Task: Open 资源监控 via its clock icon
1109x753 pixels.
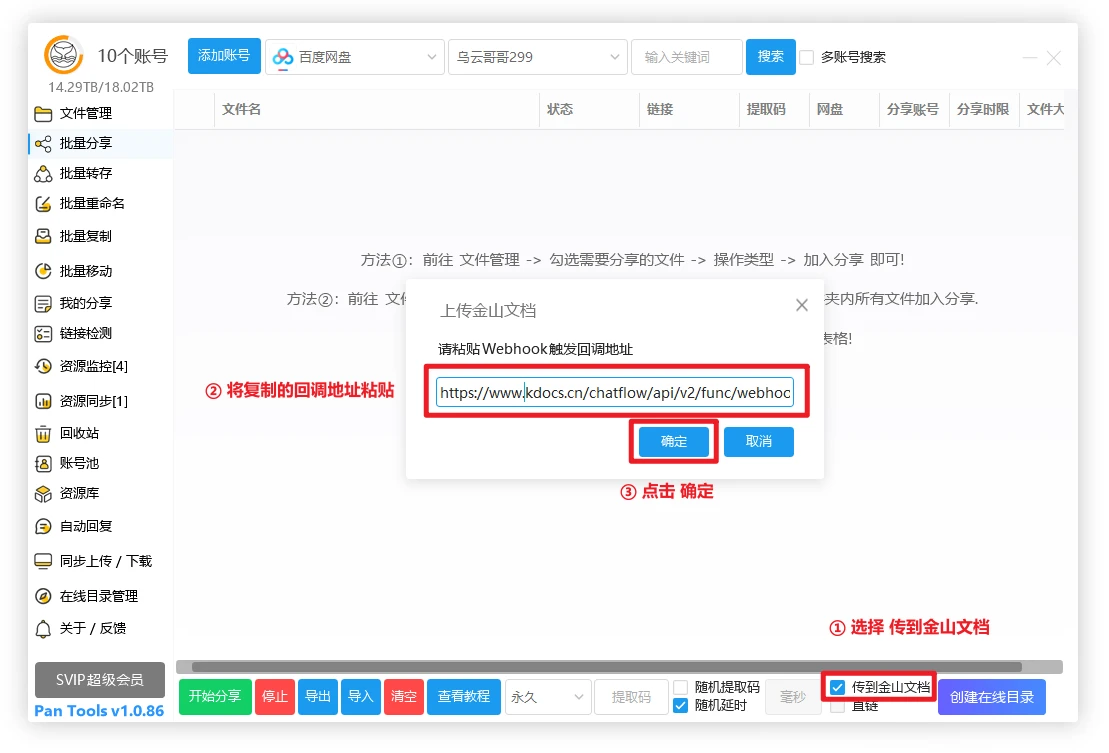Action: coord(43,366)
